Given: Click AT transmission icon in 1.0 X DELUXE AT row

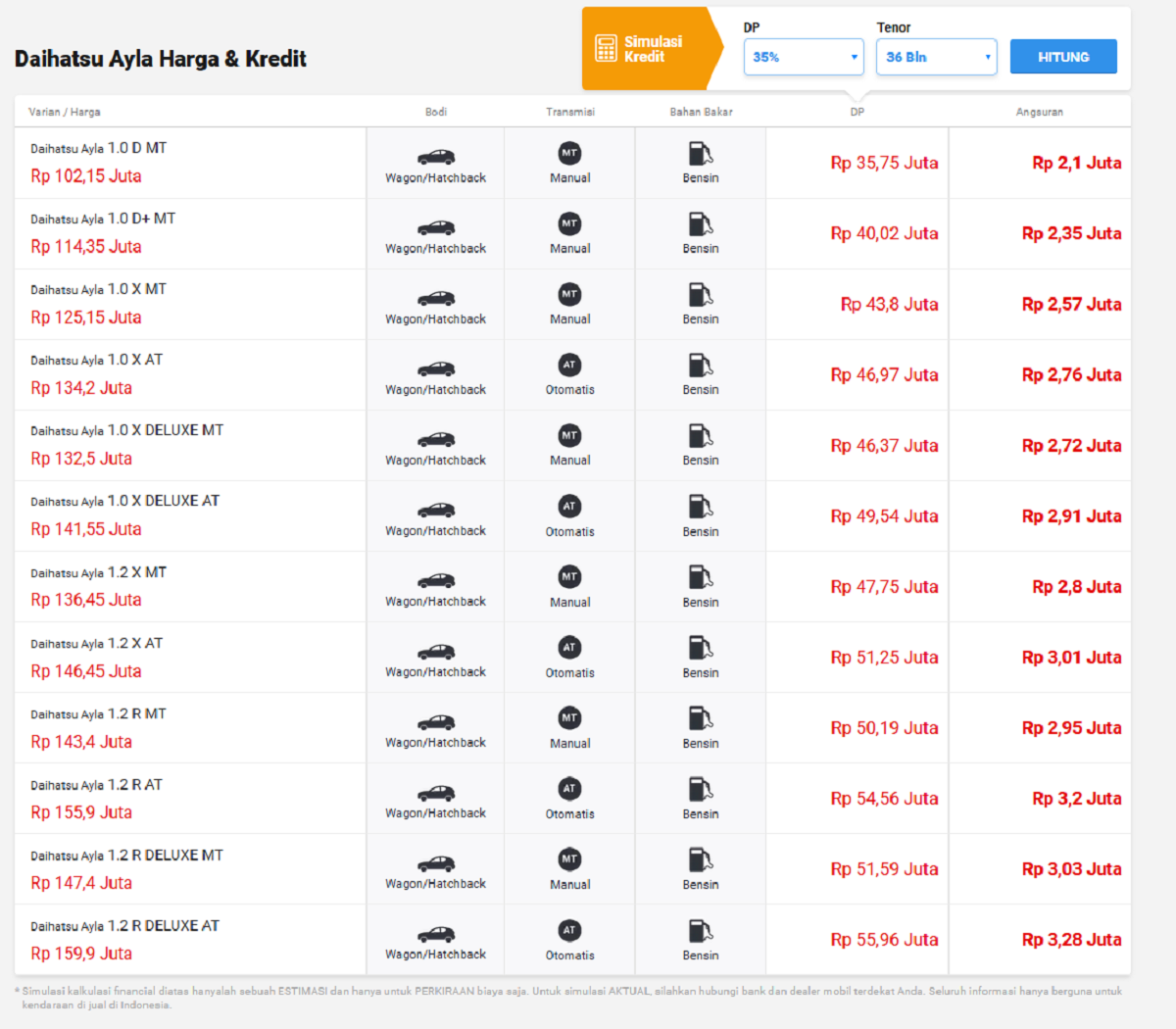Looking at the screenshot, I should [x=569, y=506].
